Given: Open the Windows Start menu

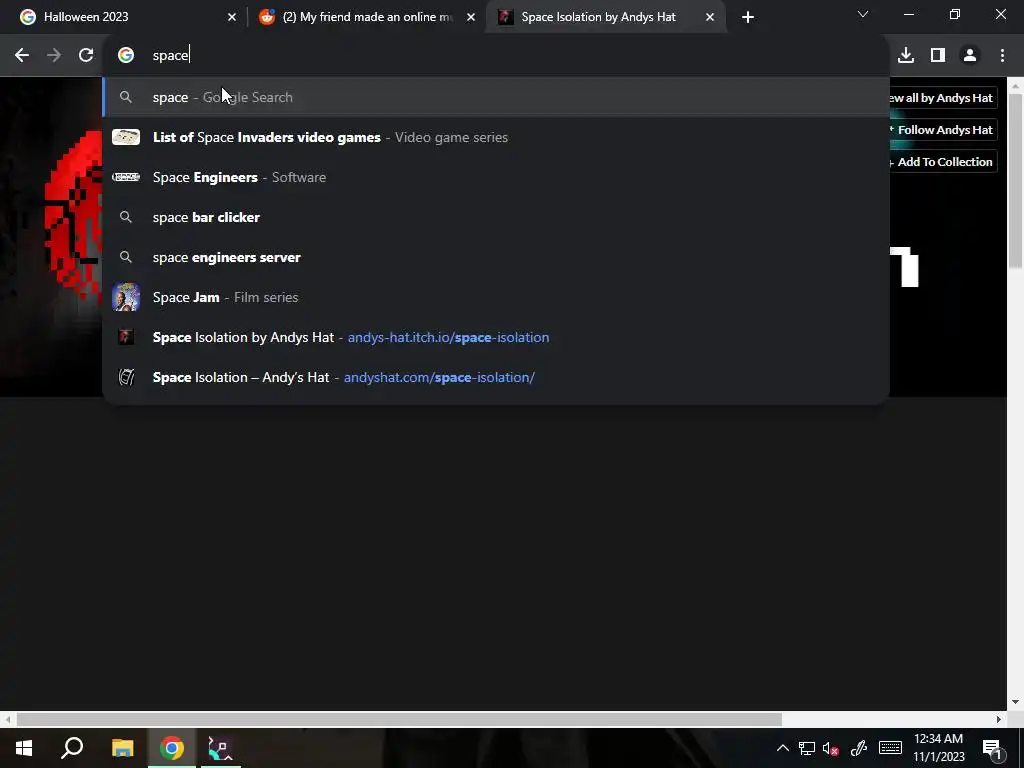Looking at the screenshot, I should pyautogui.click(x=24, y=748).
